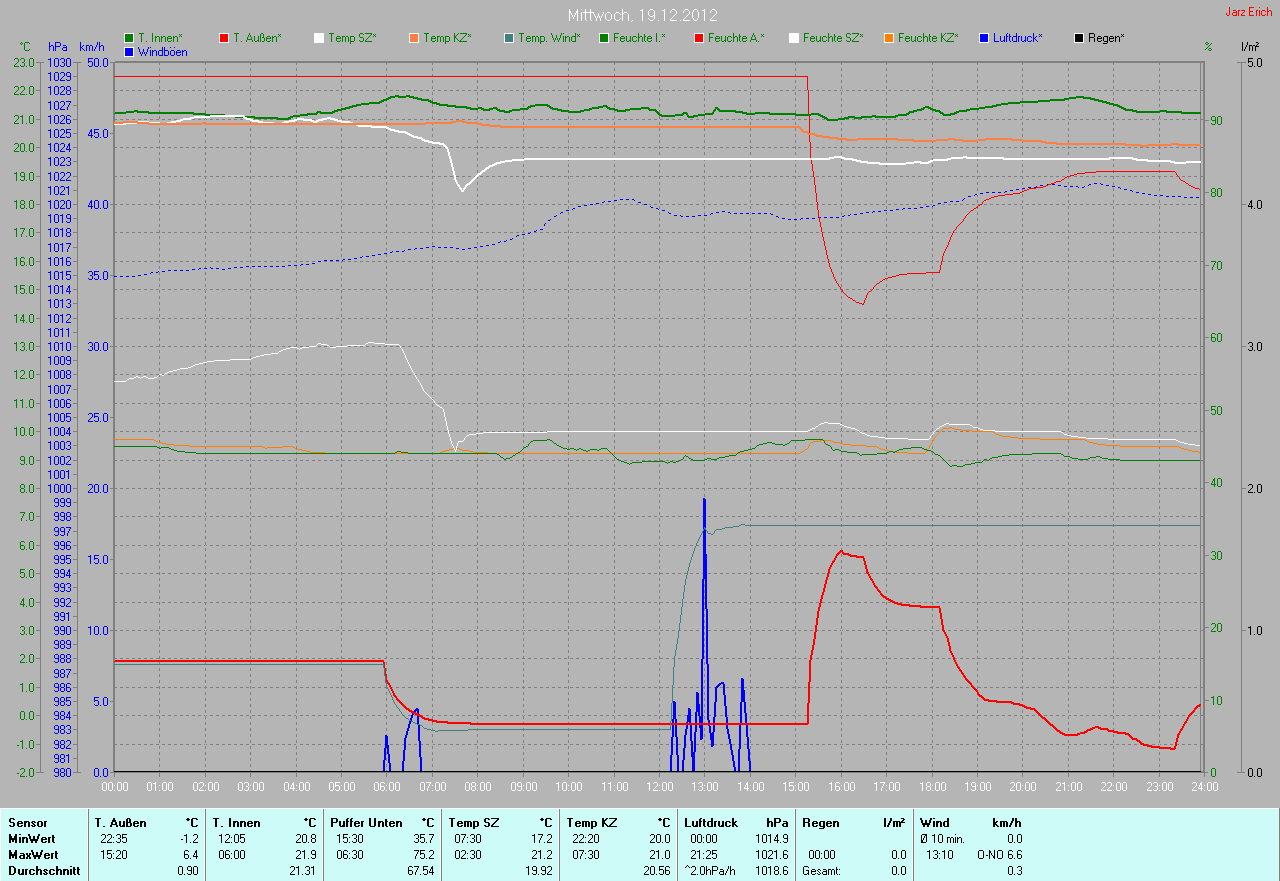Click the 'Sensor' row header in table
The image size is (1280, 881).
[27, 823]
